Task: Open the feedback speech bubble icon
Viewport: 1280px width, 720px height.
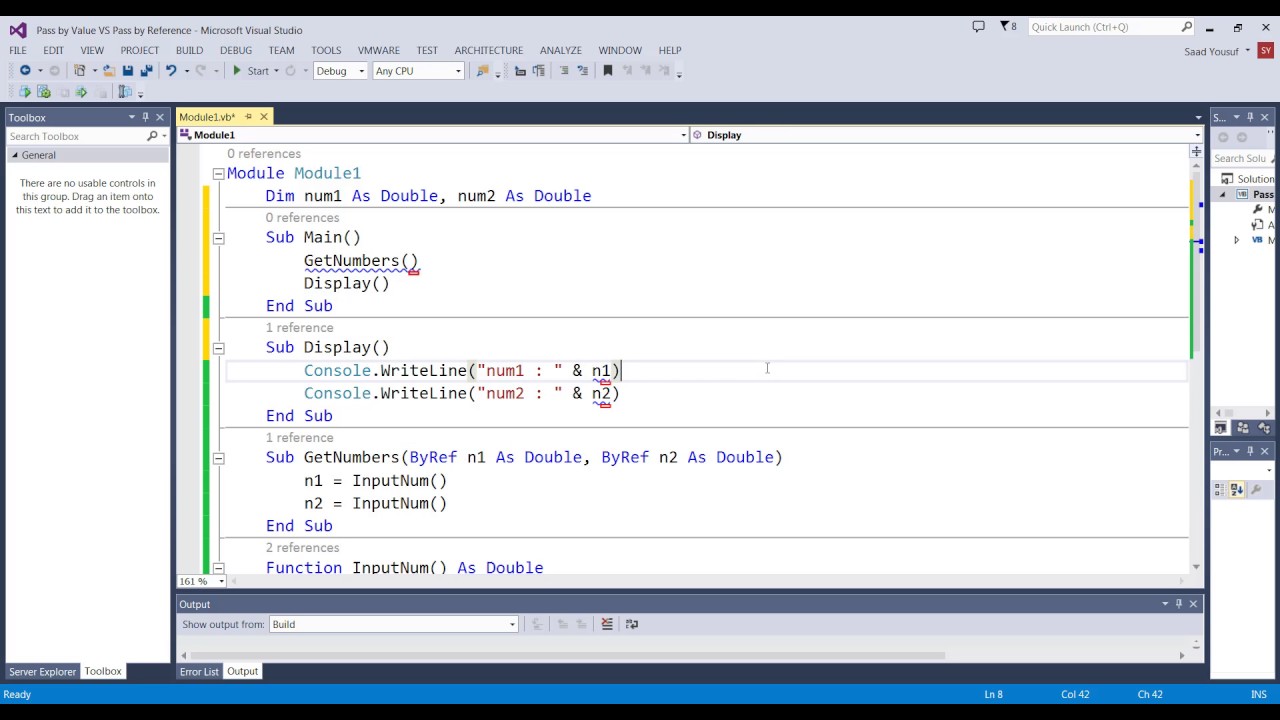Action: click(978, 27)
